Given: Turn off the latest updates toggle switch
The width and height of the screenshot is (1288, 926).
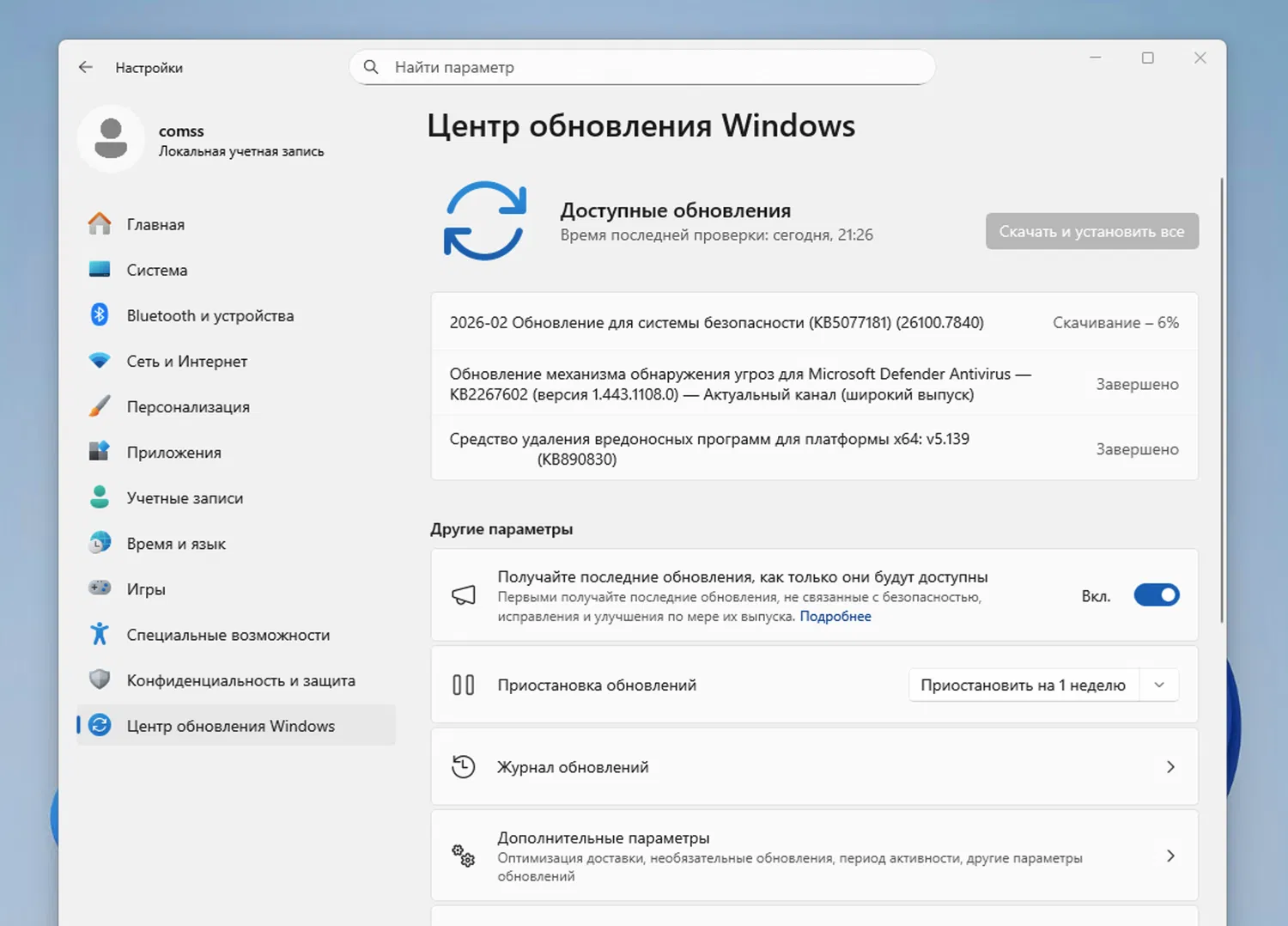Looking at the screenshot, I should pos(1157,595).
